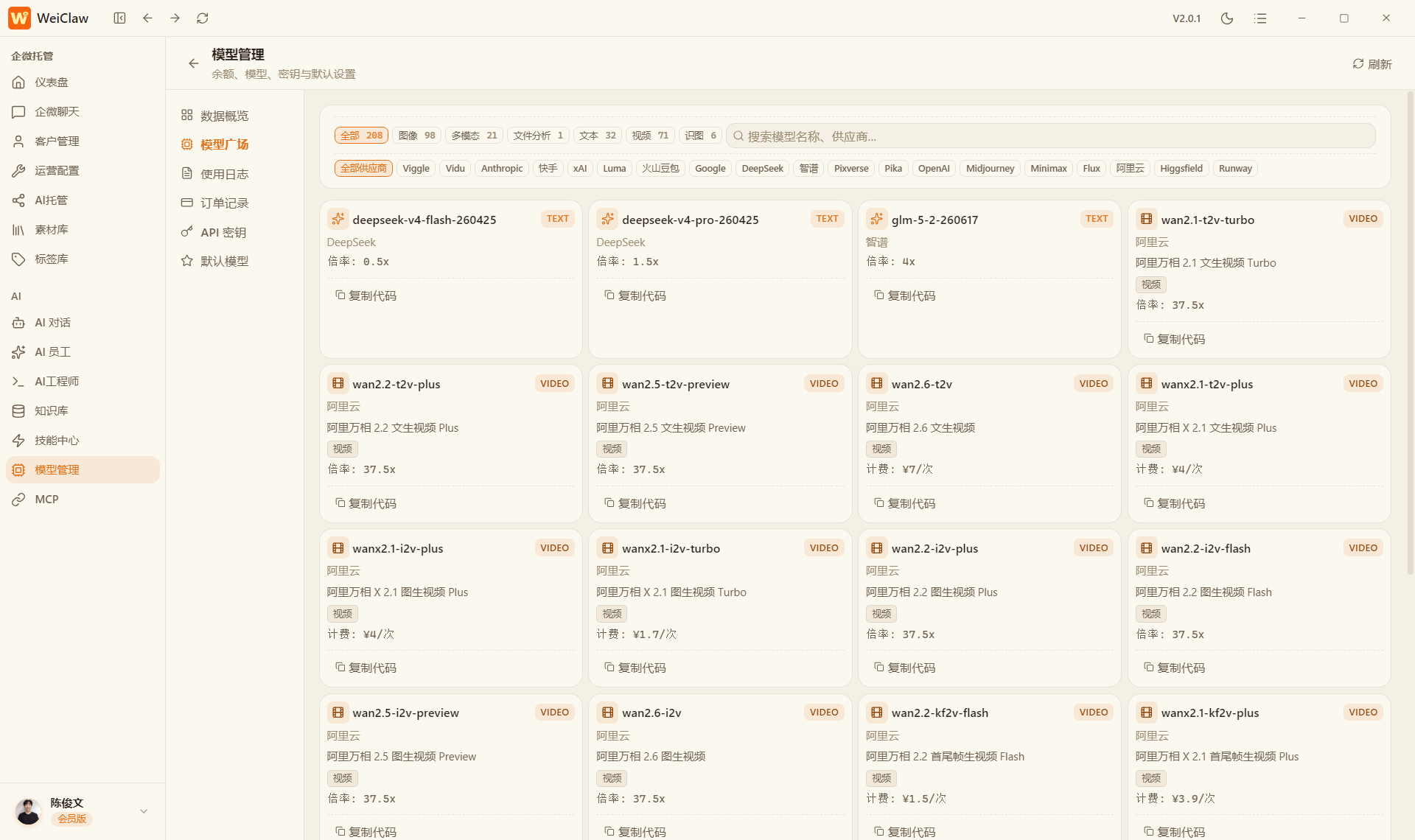Filter by Anthropic provider
This screenshot has width=1415, height=840.
click(x=502, y=169)
